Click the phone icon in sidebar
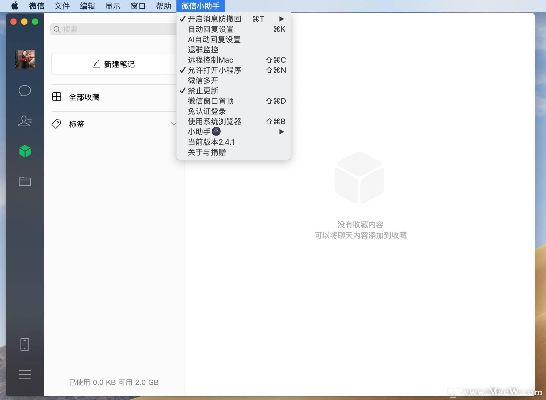 click(25, 344)
